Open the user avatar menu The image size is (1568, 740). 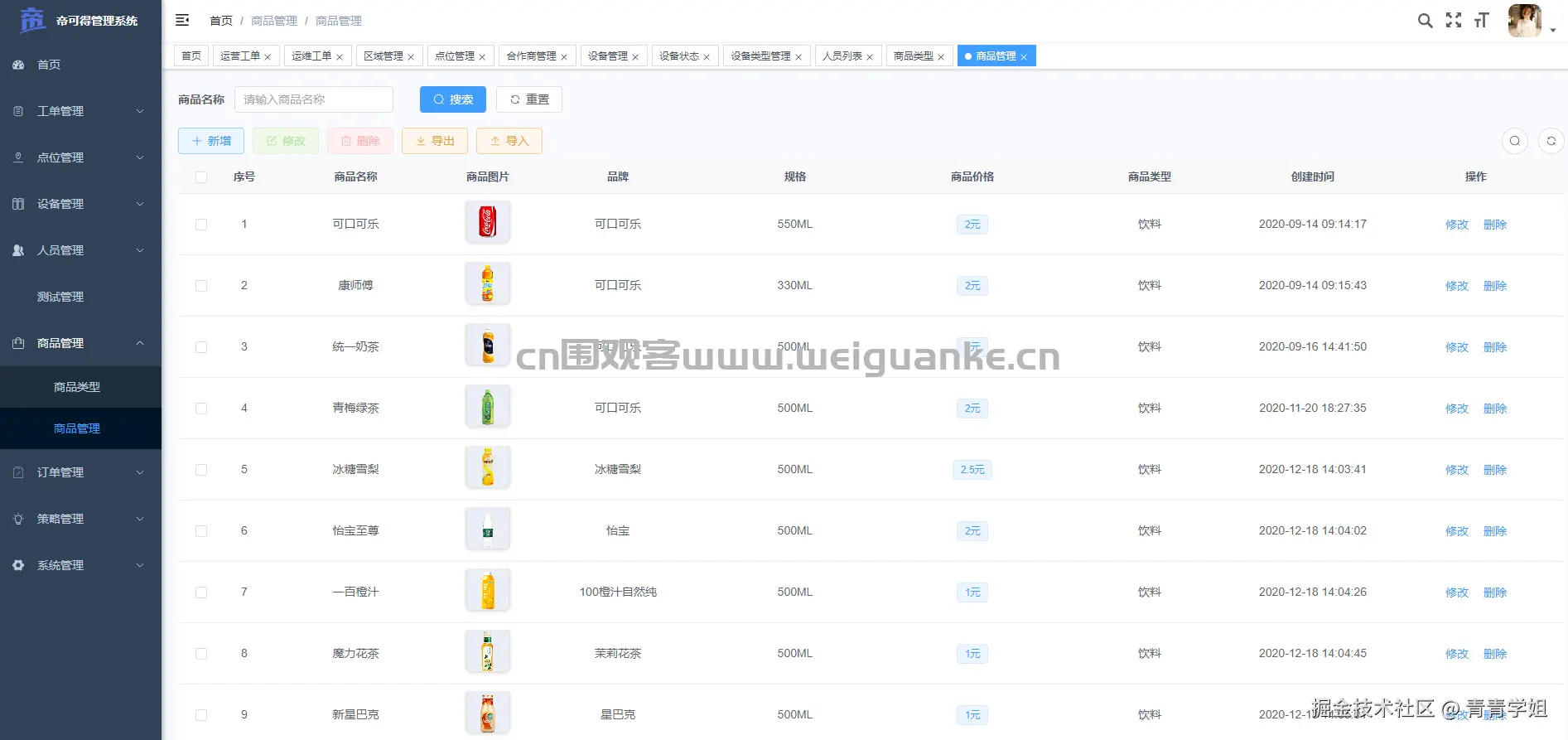pos(1525,21)
